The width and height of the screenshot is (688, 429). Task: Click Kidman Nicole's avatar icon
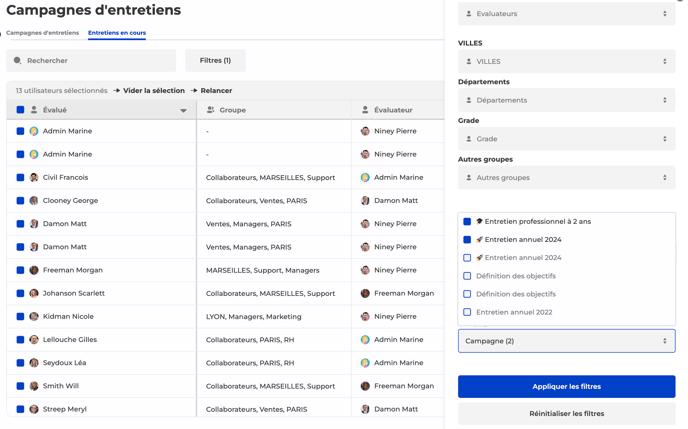click(34, 317)
